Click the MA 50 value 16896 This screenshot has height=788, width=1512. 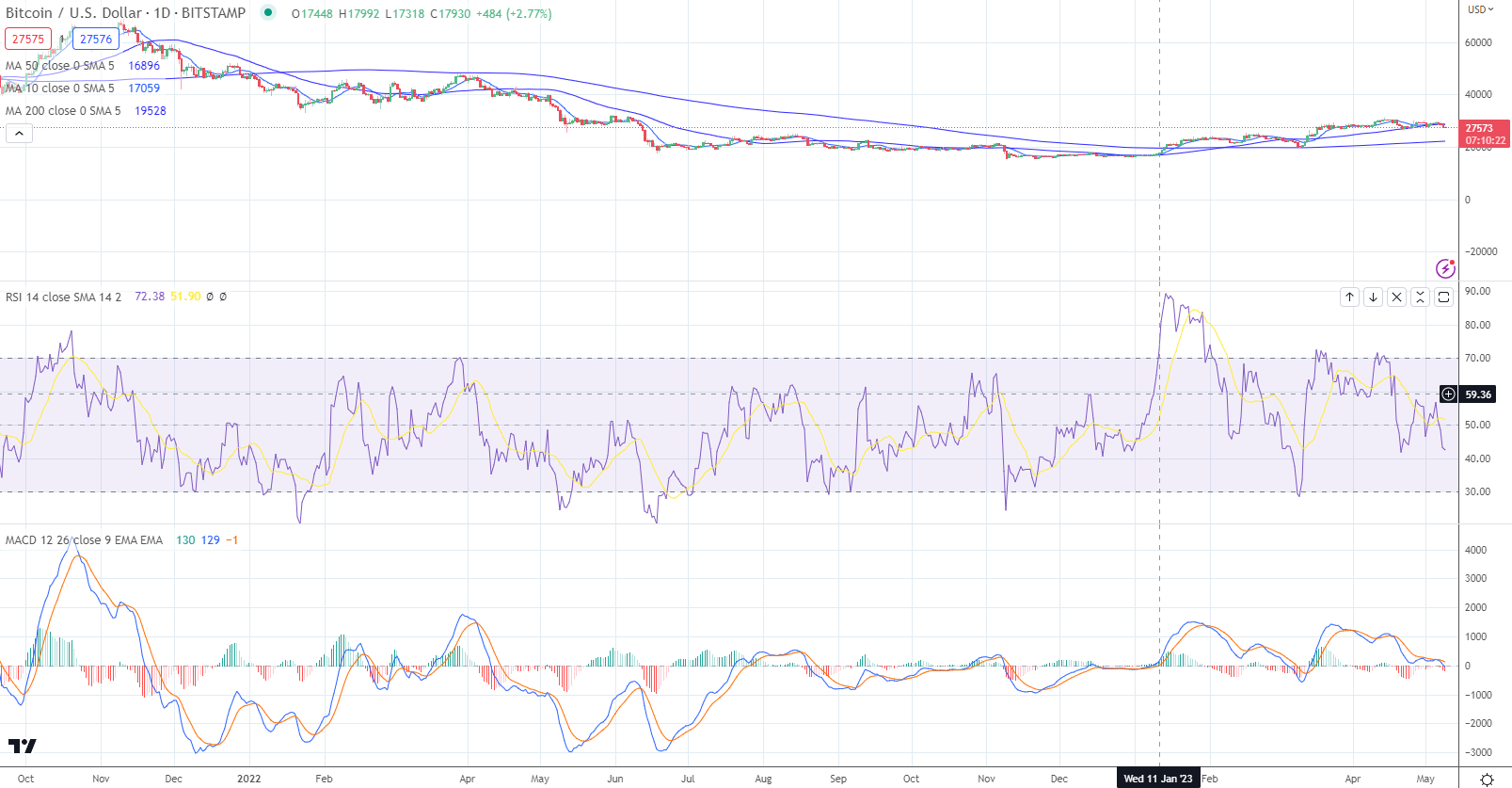click(x=144, y=66)
